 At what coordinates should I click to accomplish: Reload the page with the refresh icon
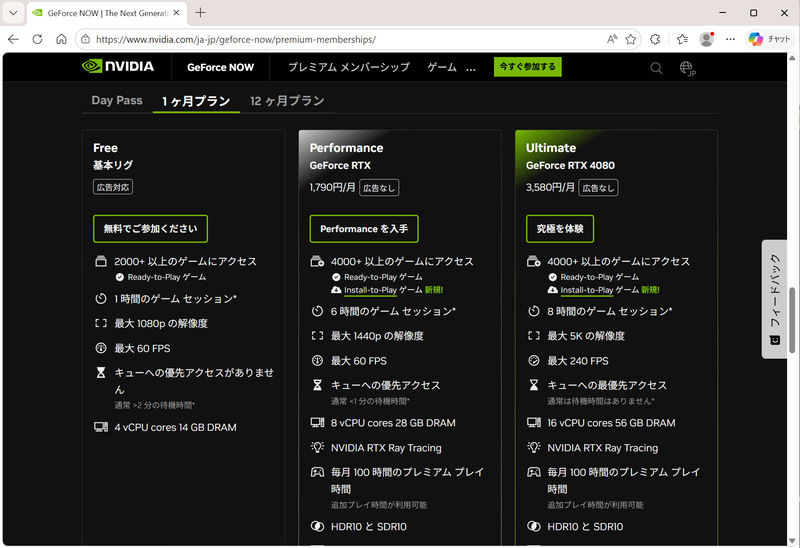tap(37, 39)
